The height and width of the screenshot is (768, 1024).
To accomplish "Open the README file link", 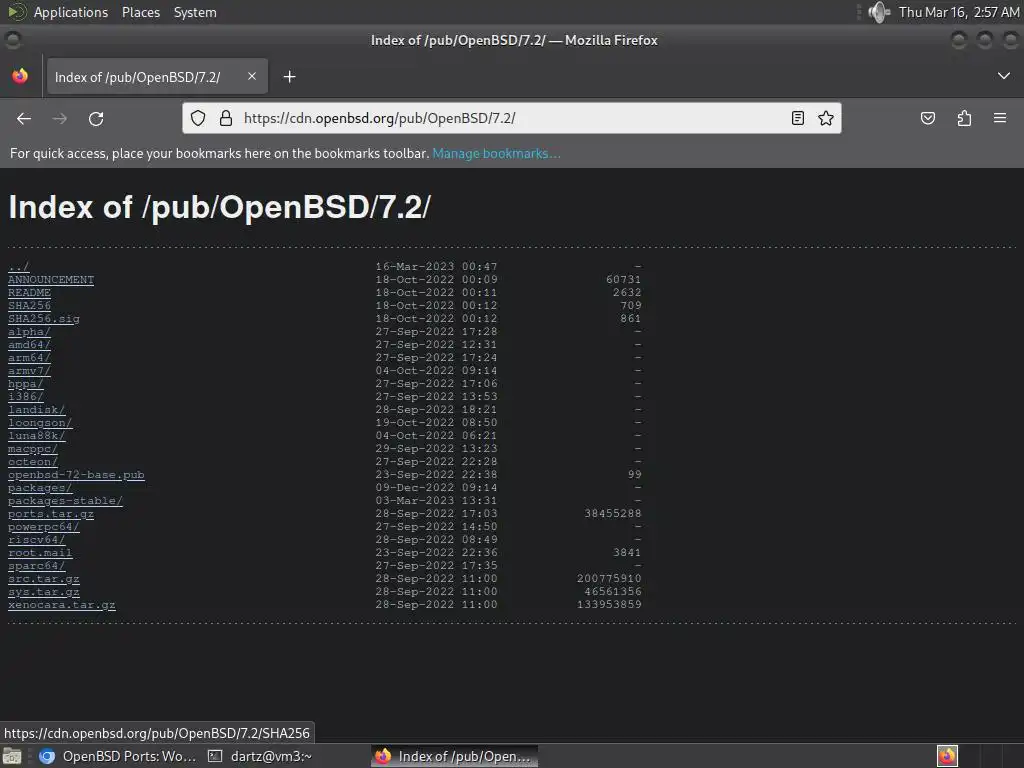I will tap(29, 293).
